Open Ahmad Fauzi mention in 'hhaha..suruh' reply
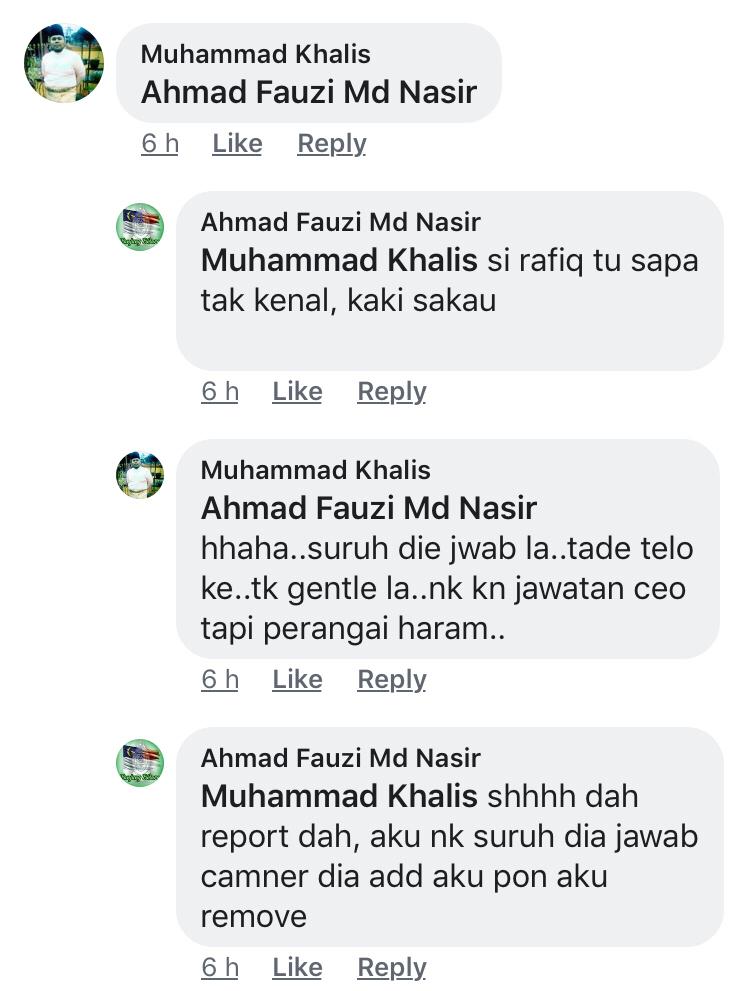 coord(368,508)
